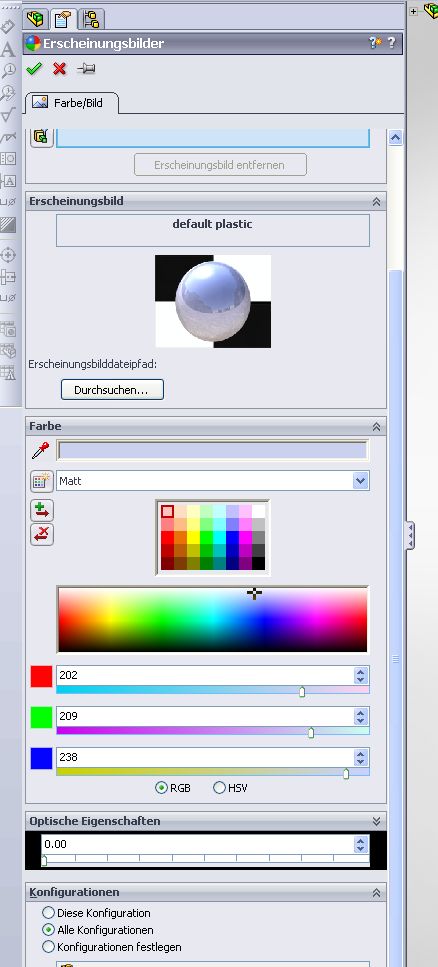The height and width of the screenshot is (967, 438).
Task: Switch to the Farbe/Bild tab
Action: 72,103
